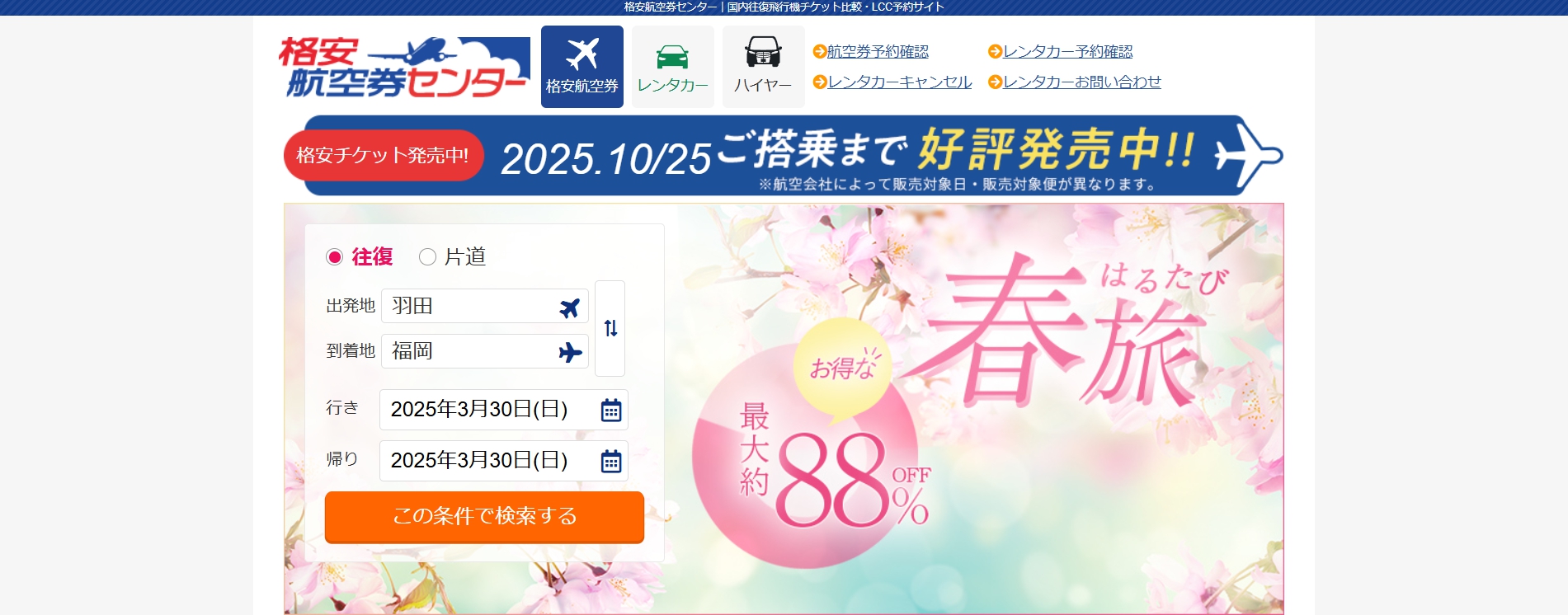Click the airplane icon in arrival field

click(570, 352)
